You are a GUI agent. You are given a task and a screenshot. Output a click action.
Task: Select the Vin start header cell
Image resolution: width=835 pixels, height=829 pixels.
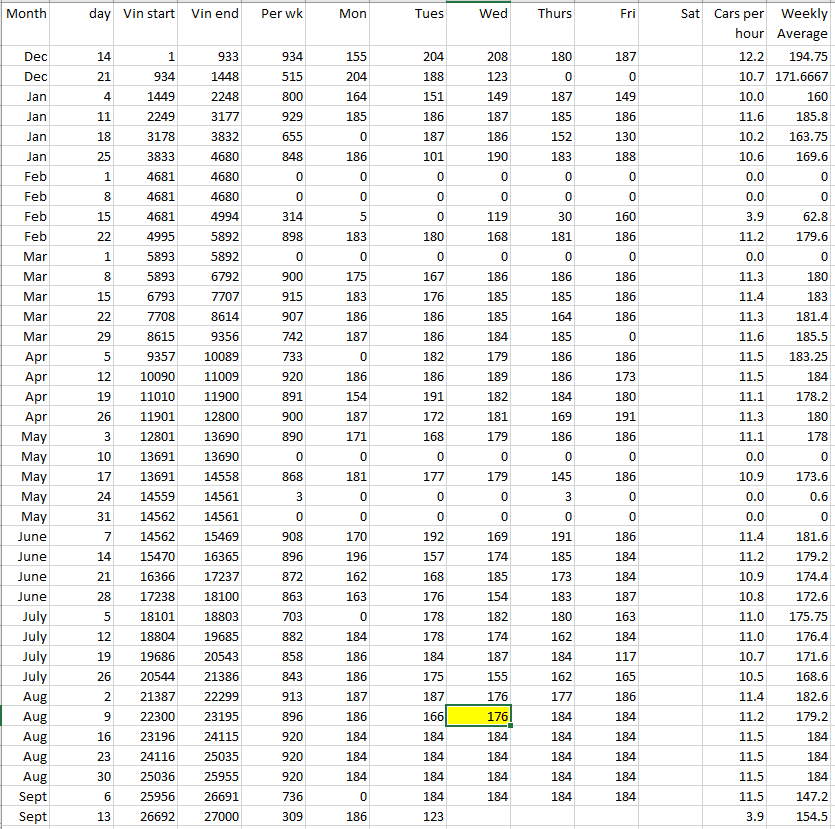[x=148, y=15]
